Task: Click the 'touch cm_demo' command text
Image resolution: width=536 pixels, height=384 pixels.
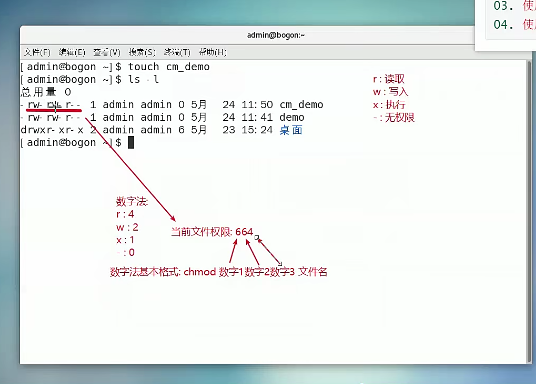Action: (169, 67)
